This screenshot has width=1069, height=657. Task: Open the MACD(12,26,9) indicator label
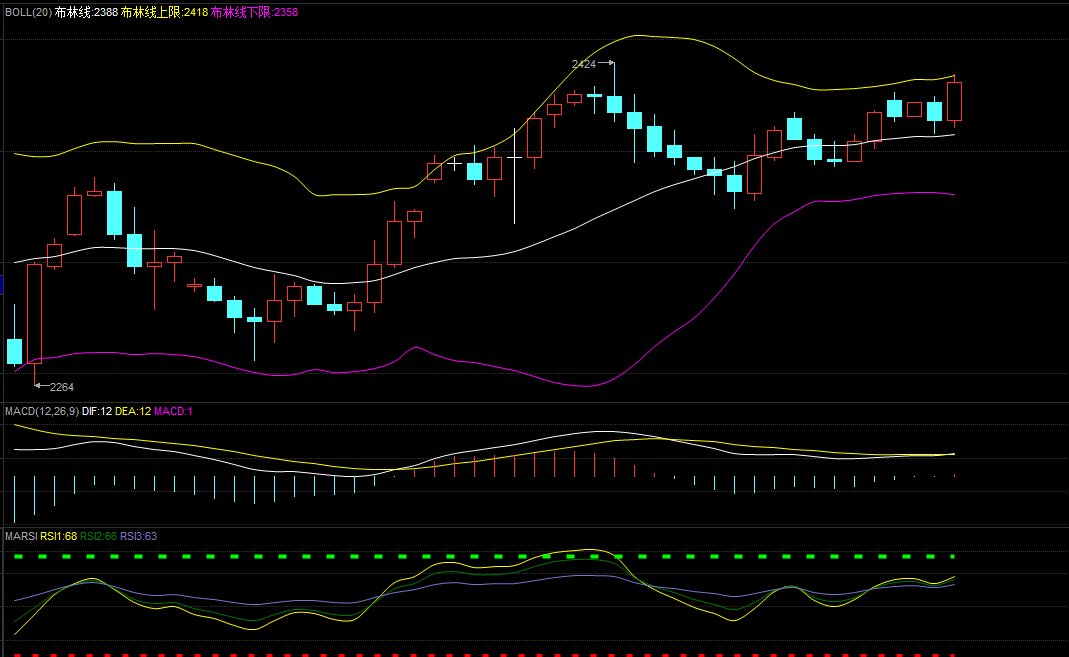click(41, 411)
